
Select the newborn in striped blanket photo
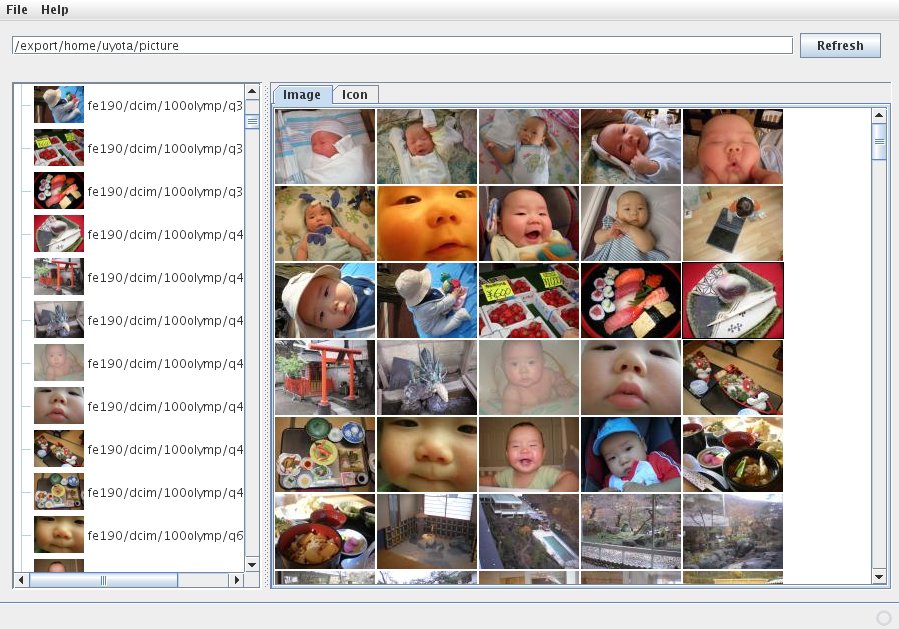pyautogui.click(x=325, y=146)
